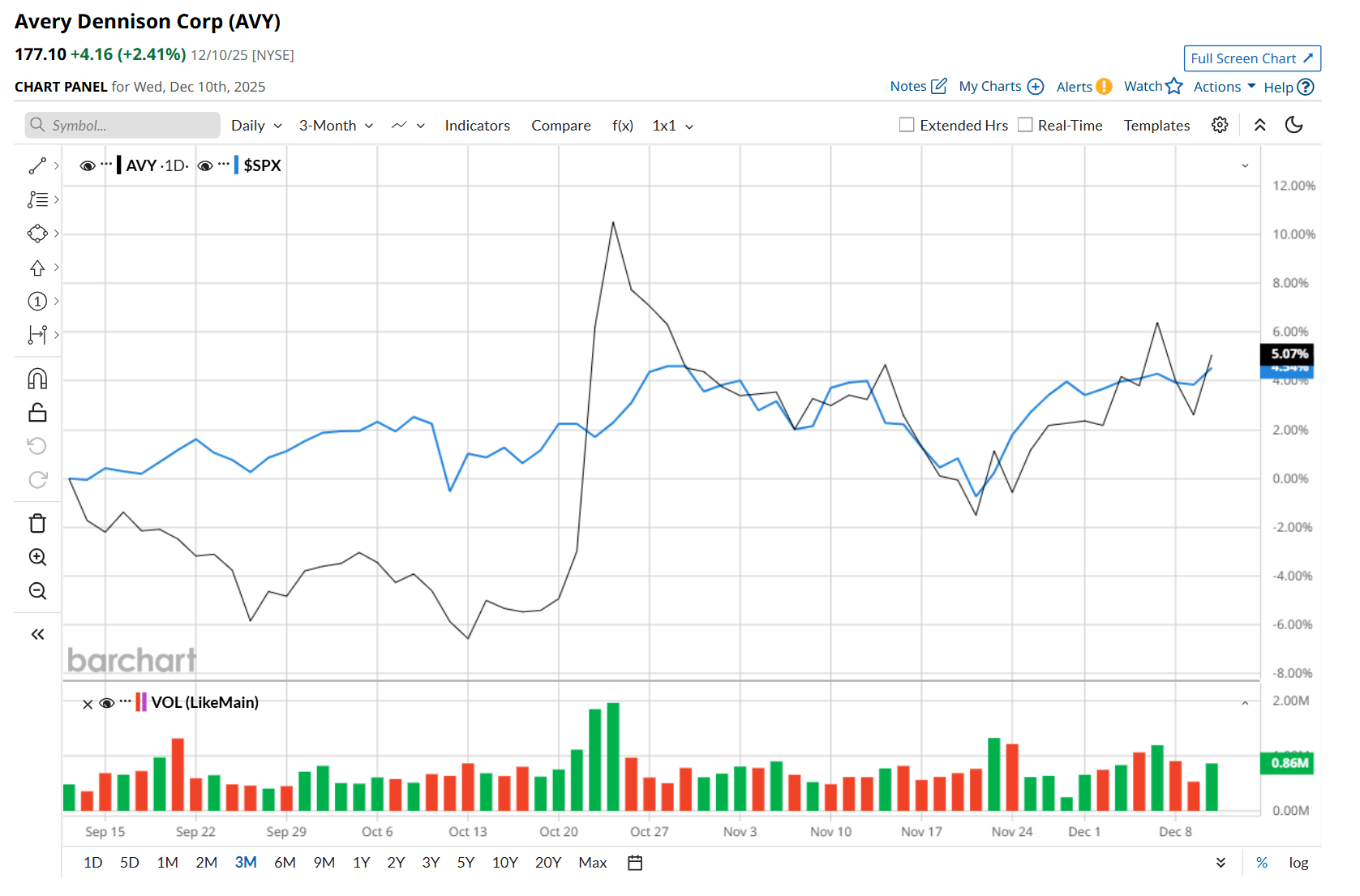Viewport: 1360px width, 896px height.
Task: Remove the VOL indicator pane
Action: coord(88,704)
